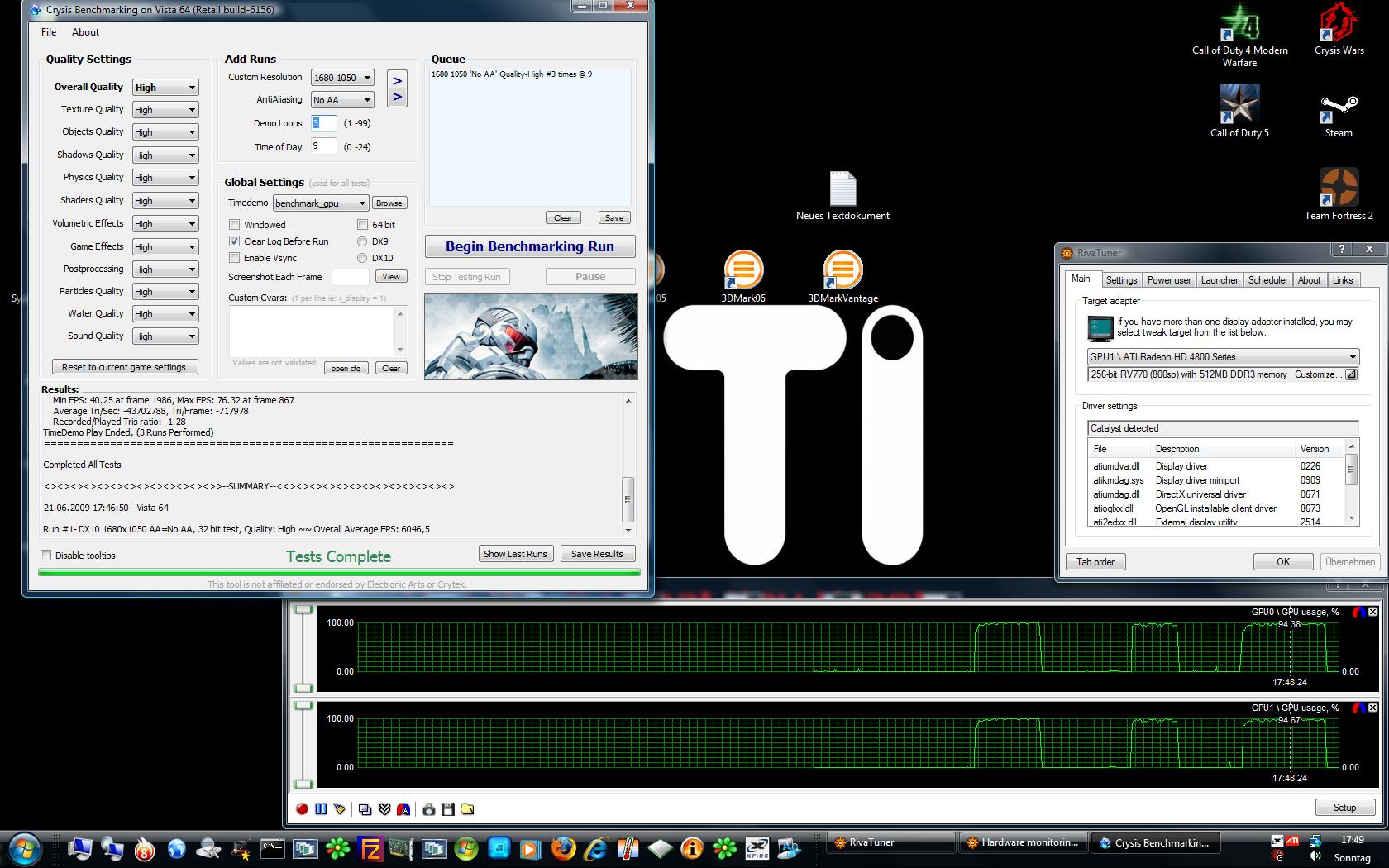1389x868 pixels.
Task: Open 3DMark06 desktop shortcut
Action: pos(742,277)
